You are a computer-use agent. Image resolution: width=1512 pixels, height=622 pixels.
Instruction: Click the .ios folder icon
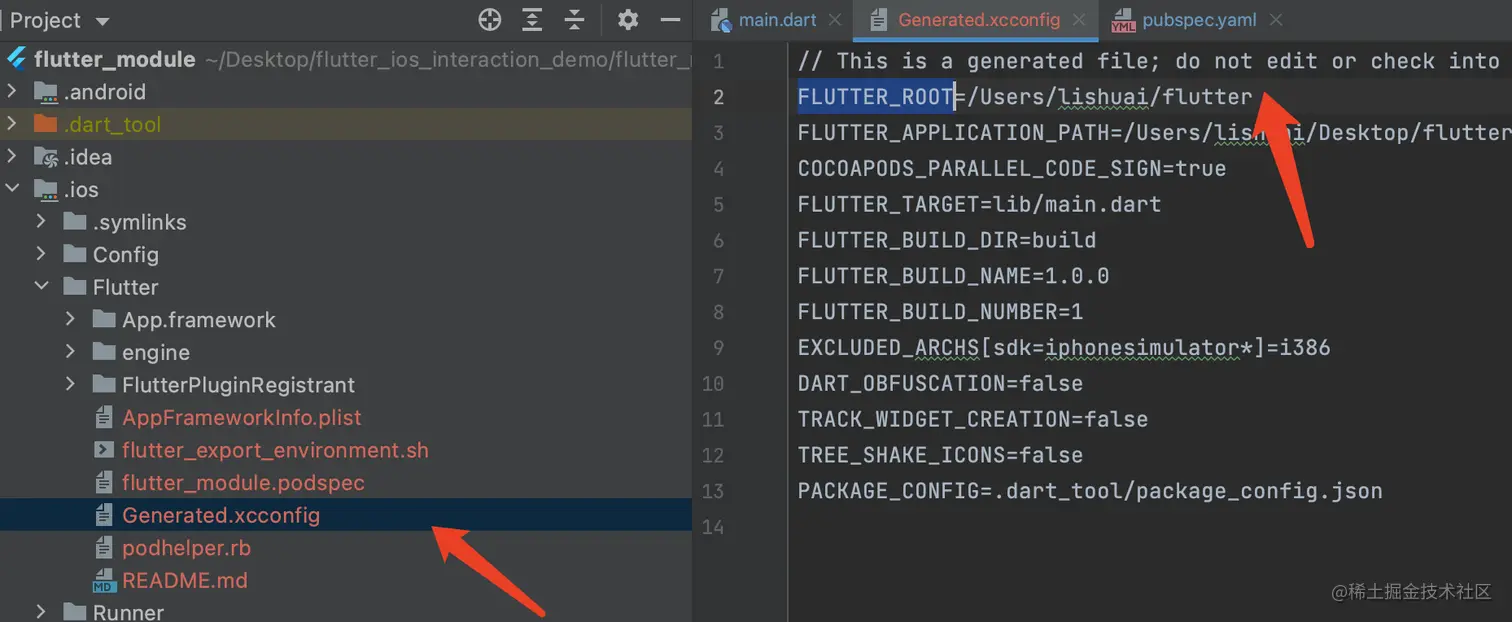46,189
